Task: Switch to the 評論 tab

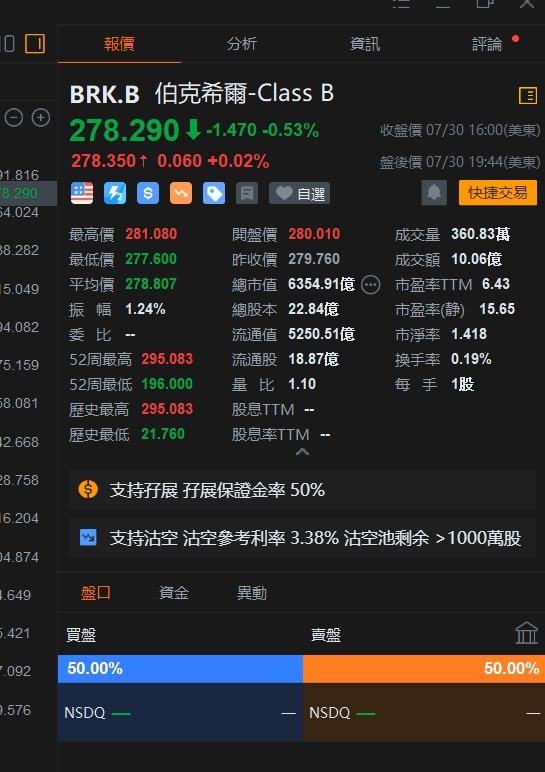Action: coord(486,44)
